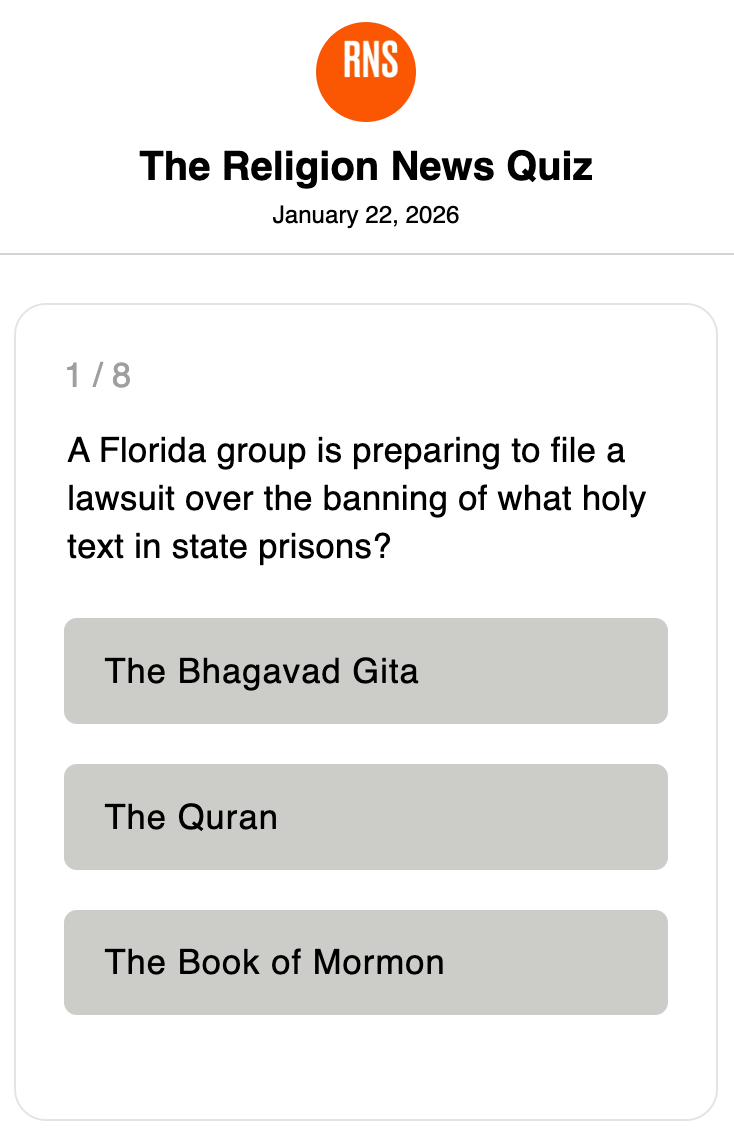Pick The Book of Mormon option

pos(366,963)
